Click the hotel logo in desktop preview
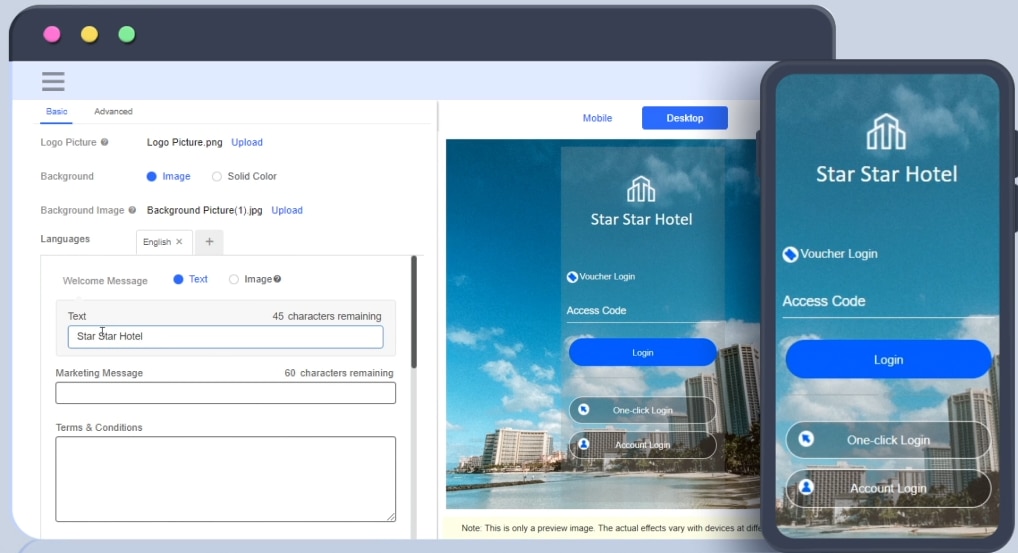This screenshot has width=1018, height=553. tap(641, 189)
